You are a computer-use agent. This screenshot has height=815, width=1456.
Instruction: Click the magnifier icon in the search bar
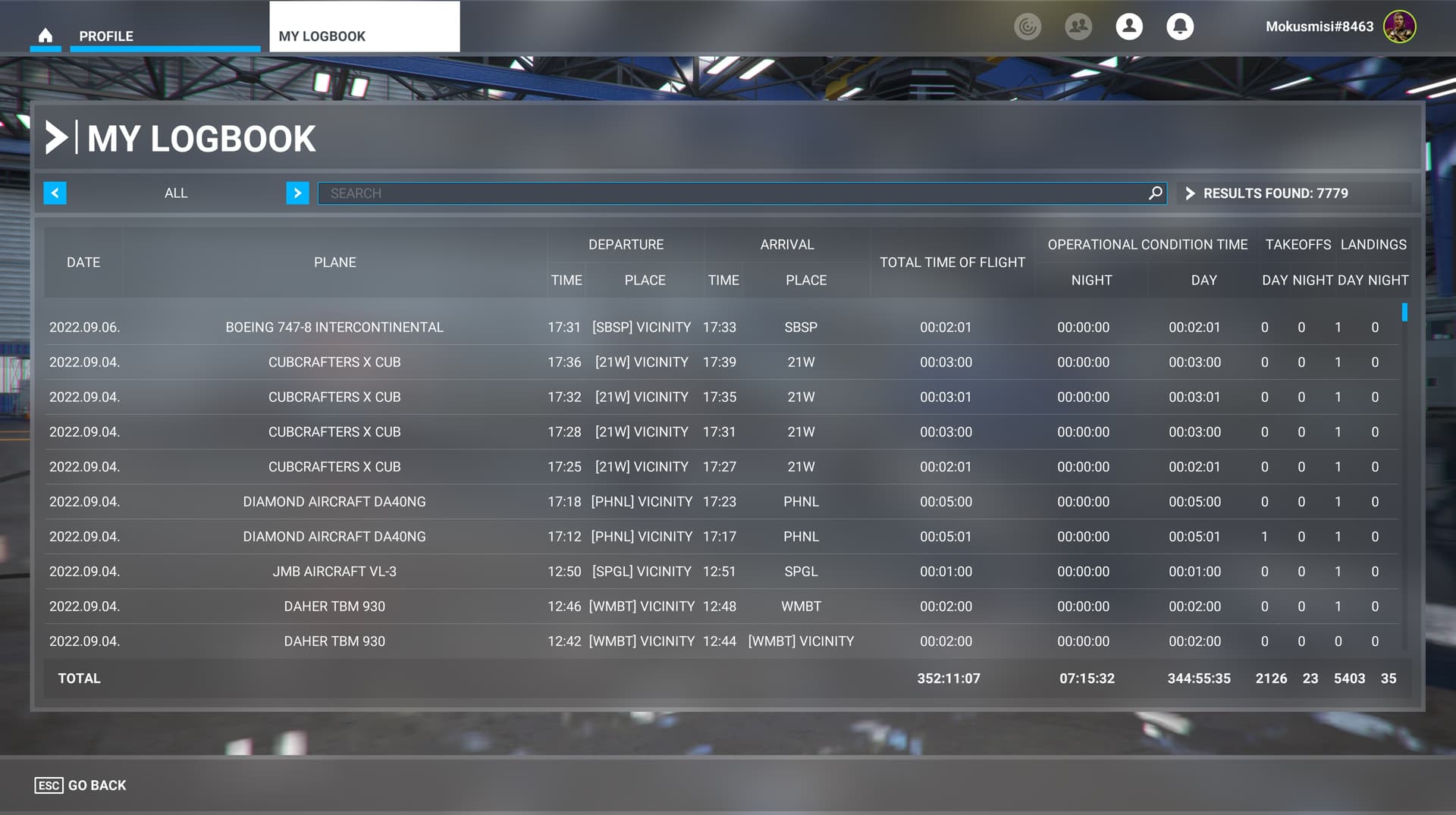click(1155, 193)
